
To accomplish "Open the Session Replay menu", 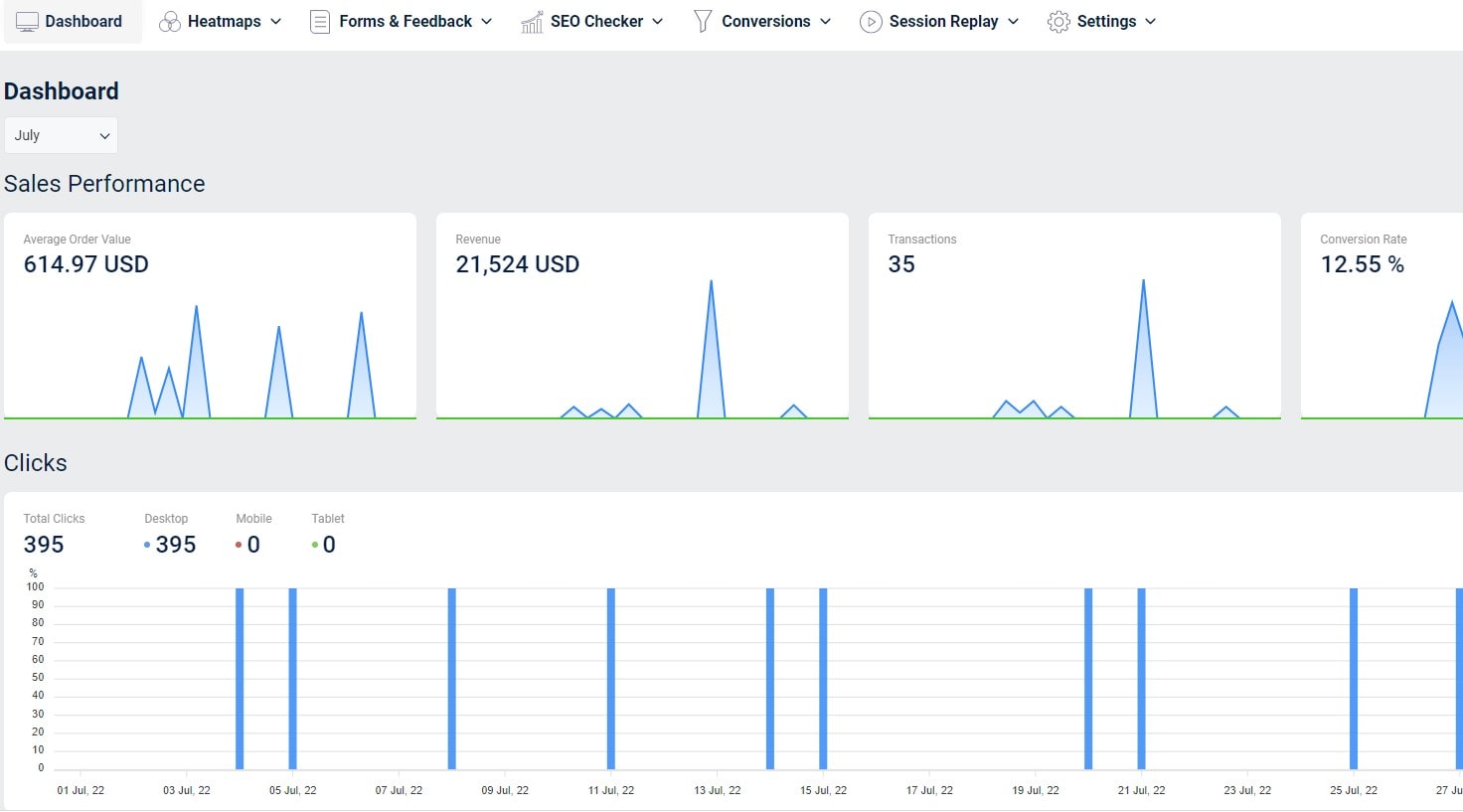I will coord(939,22).
